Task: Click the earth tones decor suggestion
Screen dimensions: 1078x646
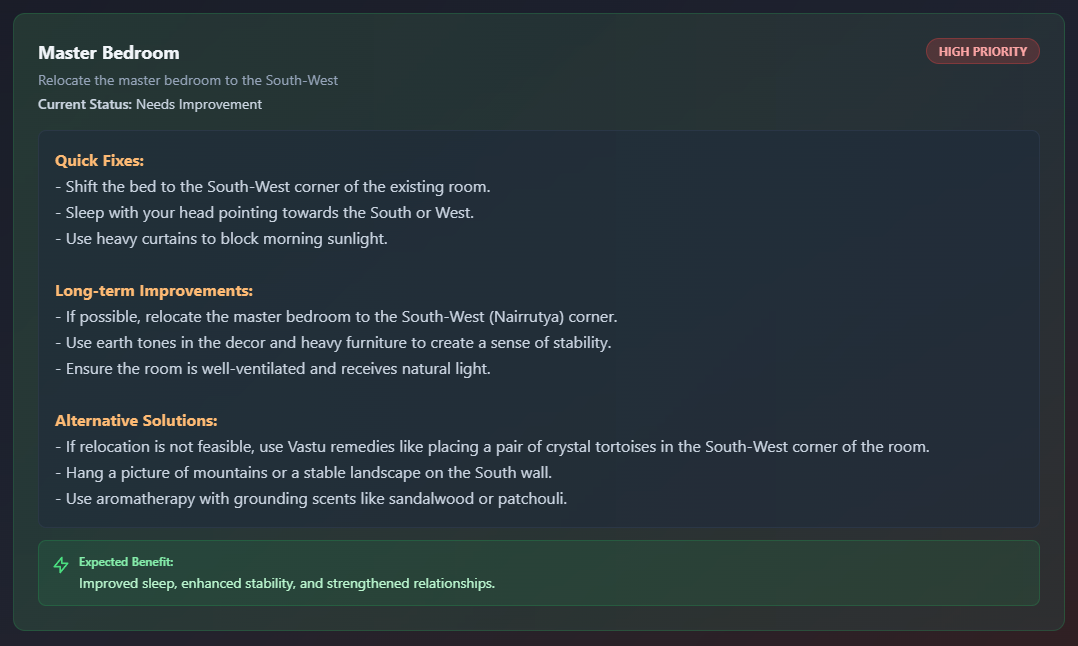Action: (x=333, y=343)
